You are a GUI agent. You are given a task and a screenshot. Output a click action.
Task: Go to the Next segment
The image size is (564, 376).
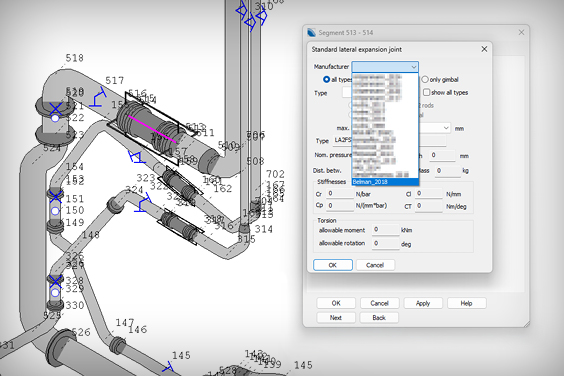pos(336,318)
